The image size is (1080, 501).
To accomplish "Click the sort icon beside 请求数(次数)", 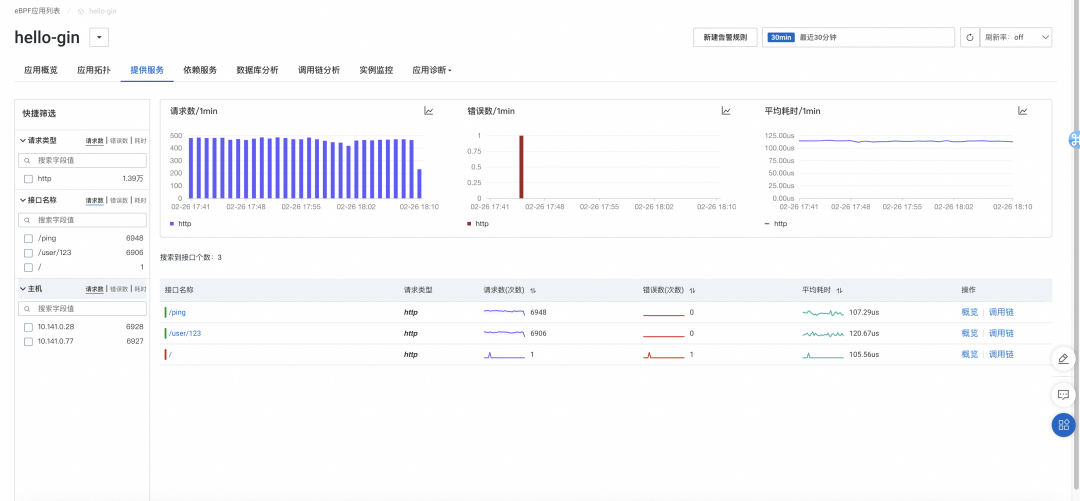I will point(532,291).
